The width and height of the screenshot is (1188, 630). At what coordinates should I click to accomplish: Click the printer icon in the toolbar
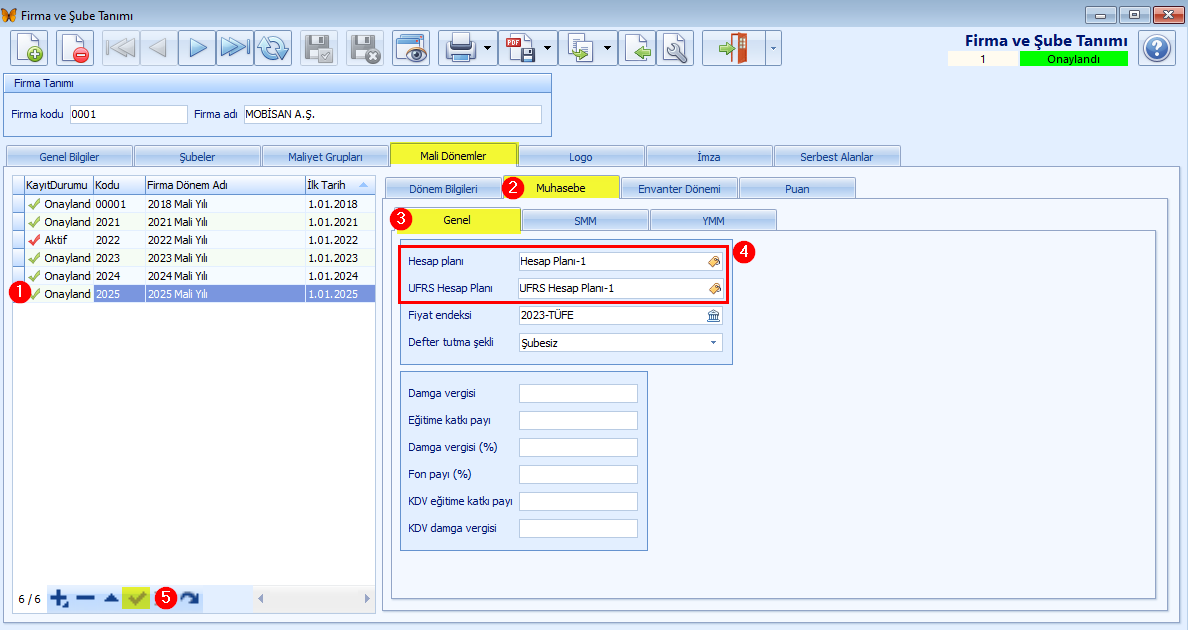(x=459, y=48)
